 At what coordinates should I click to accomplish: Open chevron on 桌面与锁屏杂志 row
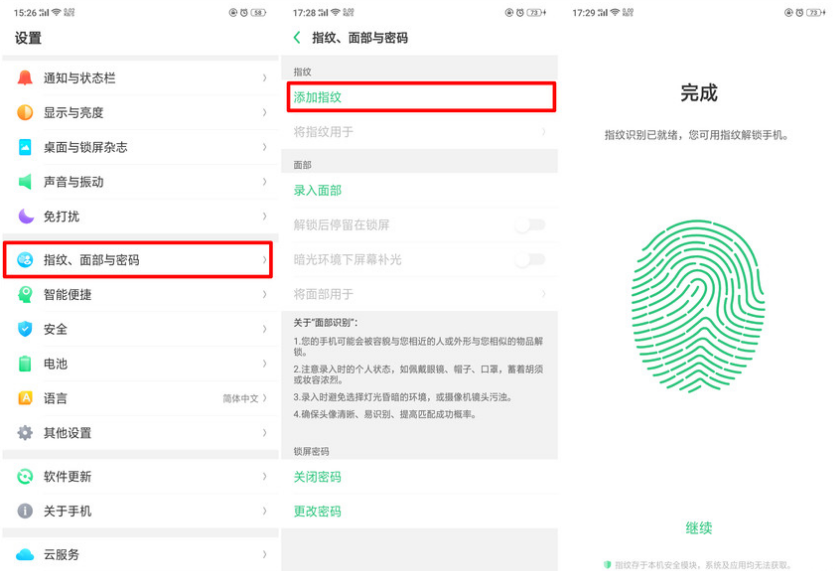coord(265,147)
